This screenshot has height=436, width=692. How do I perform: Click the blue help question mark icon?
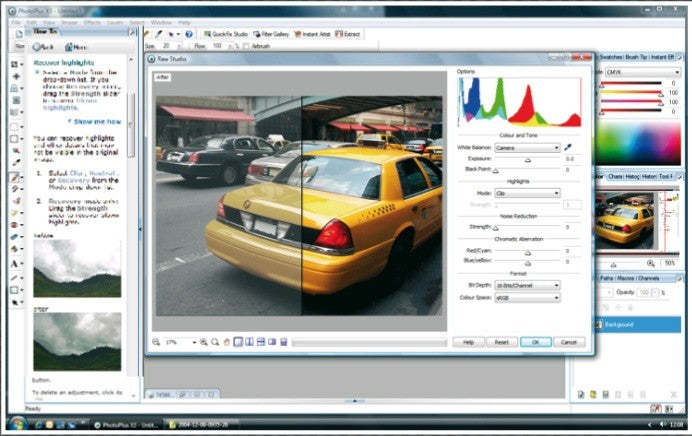coord(189,34)
